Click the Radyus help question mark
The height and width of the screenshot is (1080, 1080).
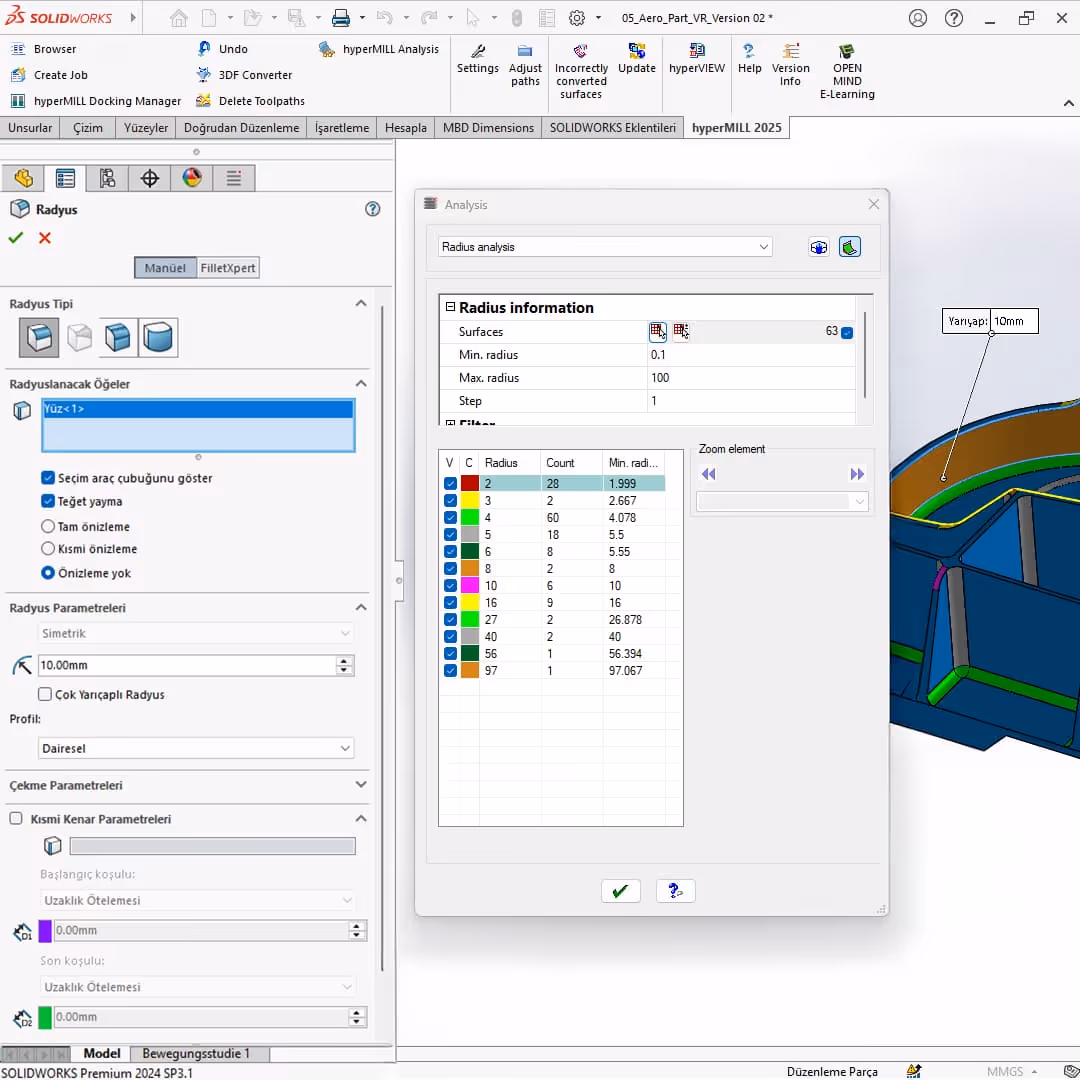point(373,209)
